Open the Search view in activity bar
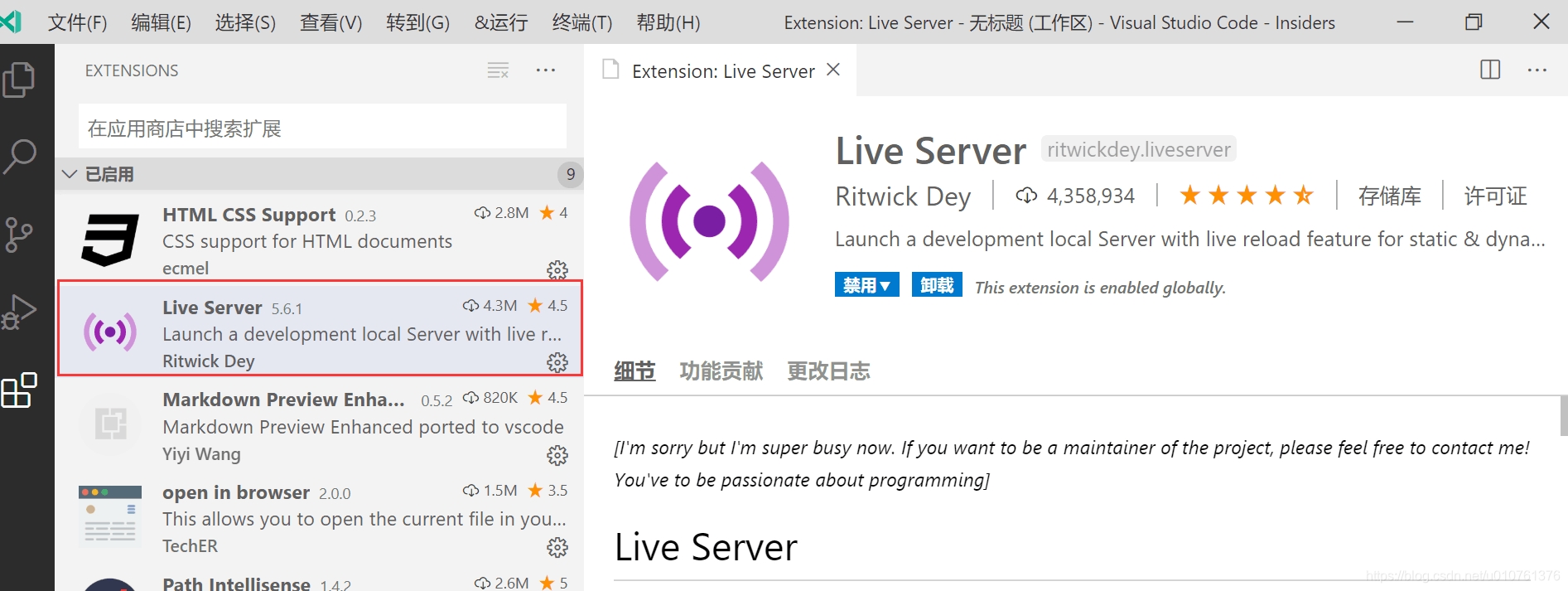The height and width of the screenshot is (591, 1568). [x=19, y=156]
